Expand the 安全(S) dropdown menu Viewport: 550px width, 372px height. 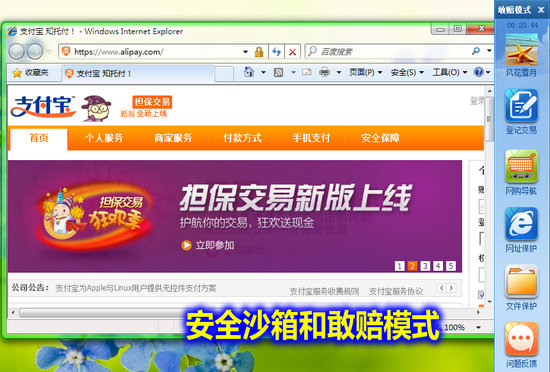click(407, 72)
